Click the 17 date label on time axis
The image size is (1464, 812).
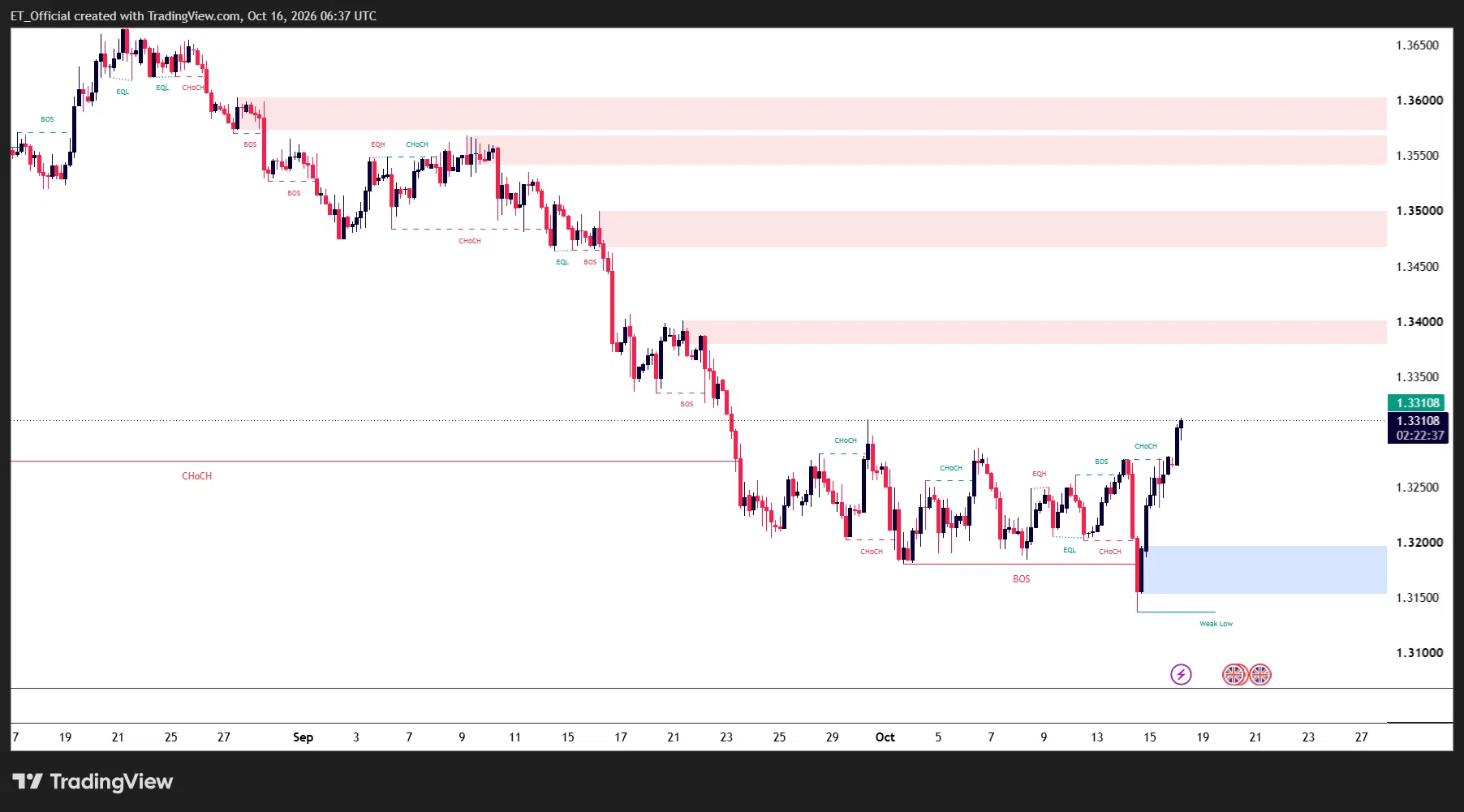pos(620,737)
